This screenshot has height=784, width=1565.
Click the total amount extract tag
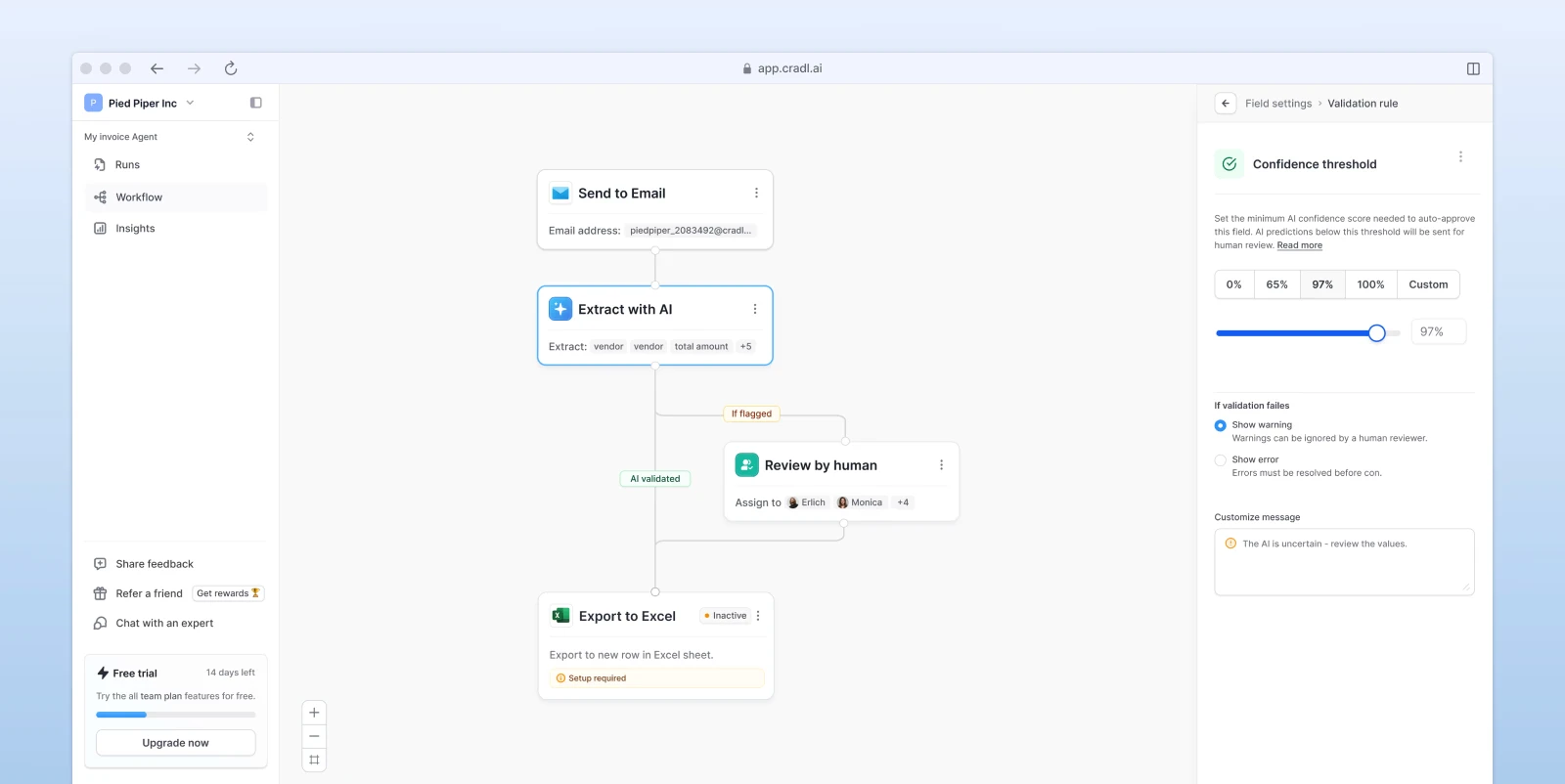tap(701, 346)
